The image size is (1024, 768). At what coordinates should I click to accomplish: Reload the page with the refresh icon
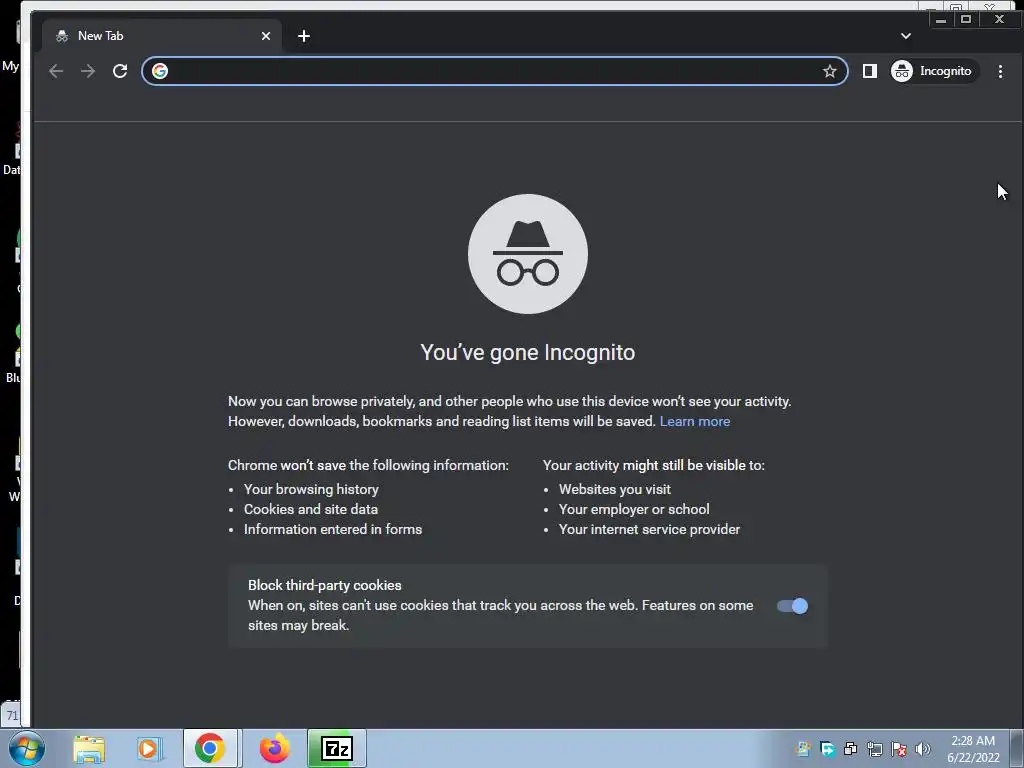[120, 71]
